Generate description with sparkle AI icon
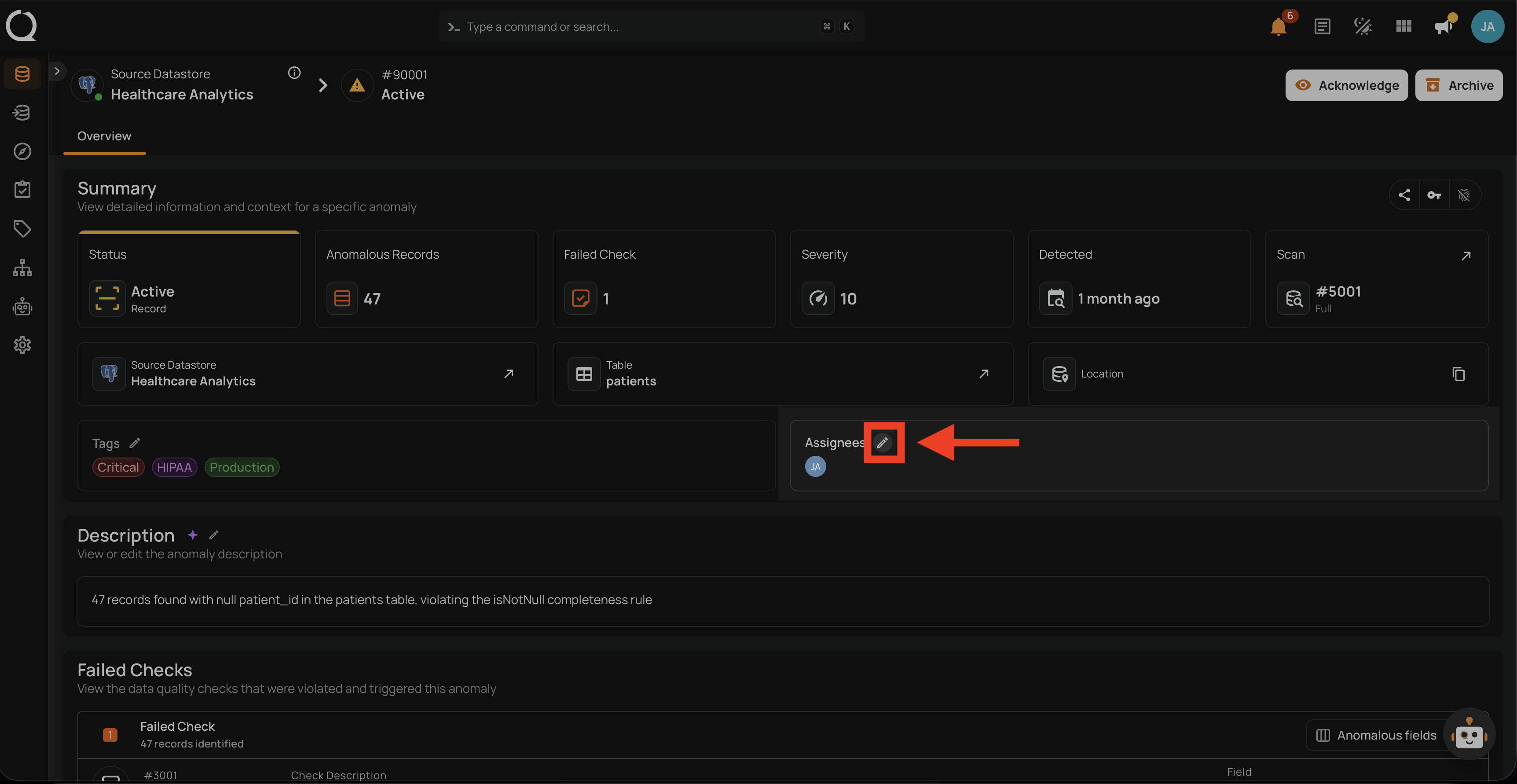This screenshot has height=784, width=1517. coord(193,535)
